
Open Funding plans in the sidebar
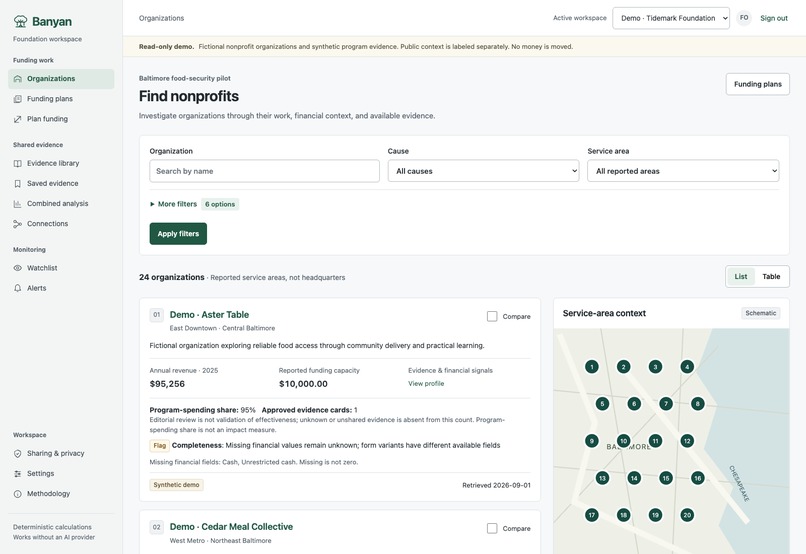click(x=61, y=99)
